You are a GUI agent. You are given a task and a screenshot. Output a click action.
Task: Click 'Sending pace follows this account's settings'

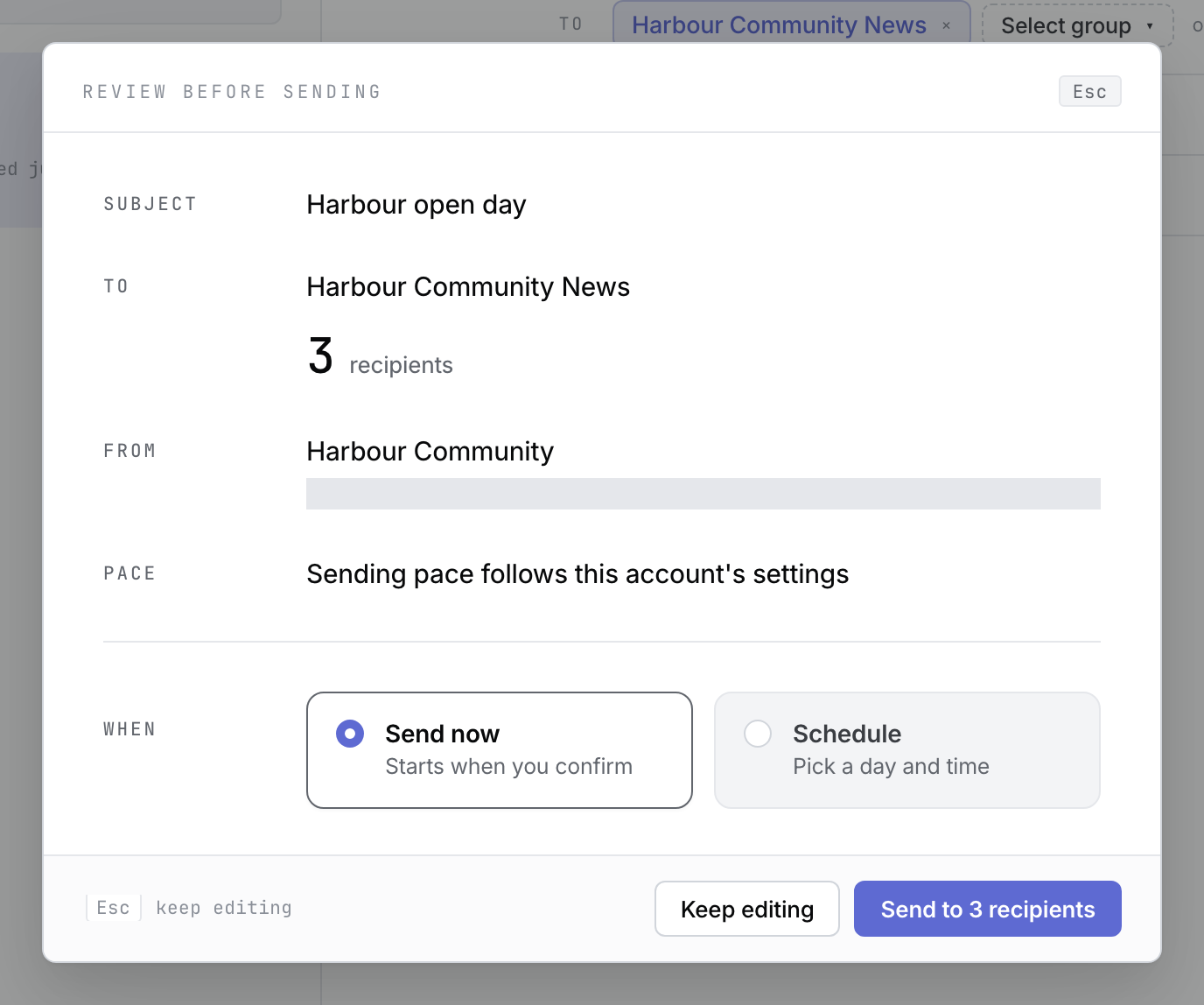point(577,574)
